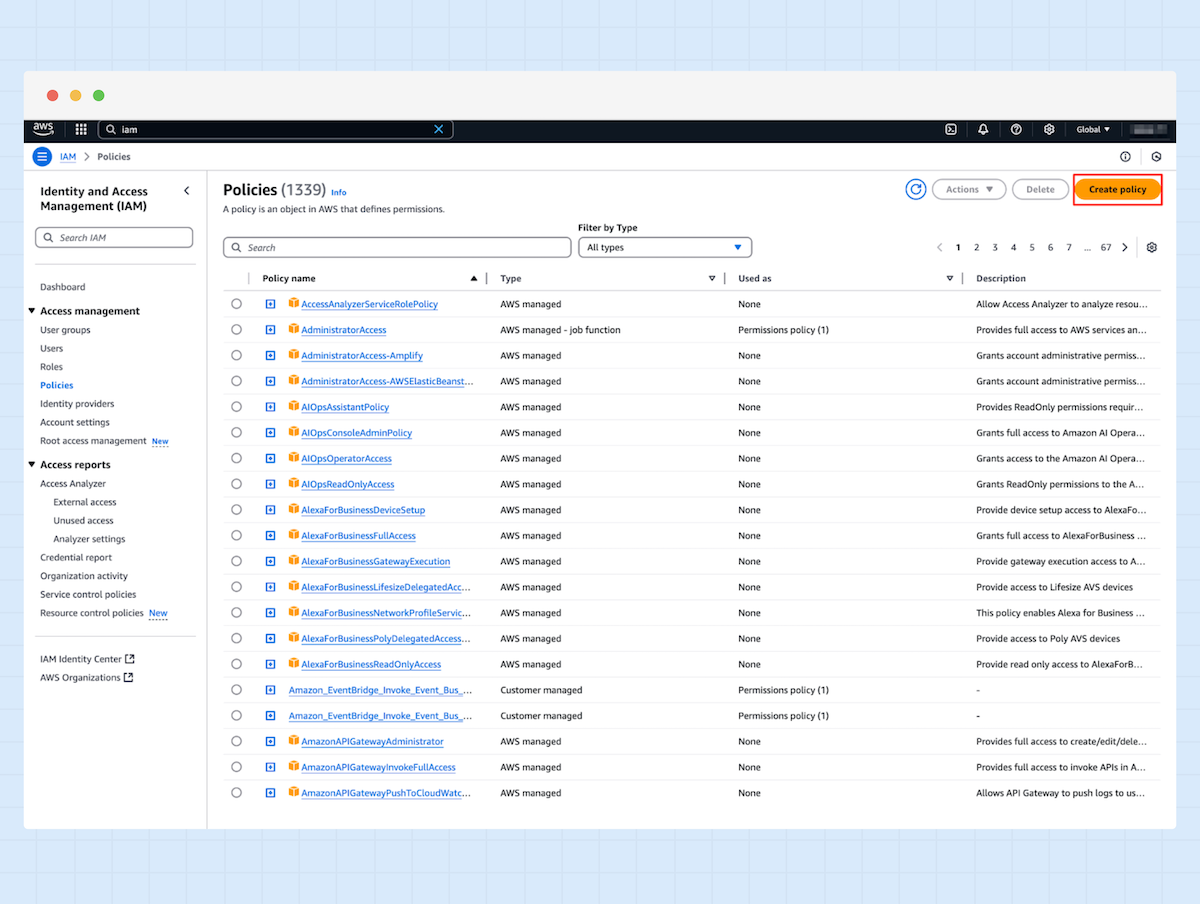1200x904 pixels.
Task: Open the Used as column filter arrow
Action: (950, 278)
